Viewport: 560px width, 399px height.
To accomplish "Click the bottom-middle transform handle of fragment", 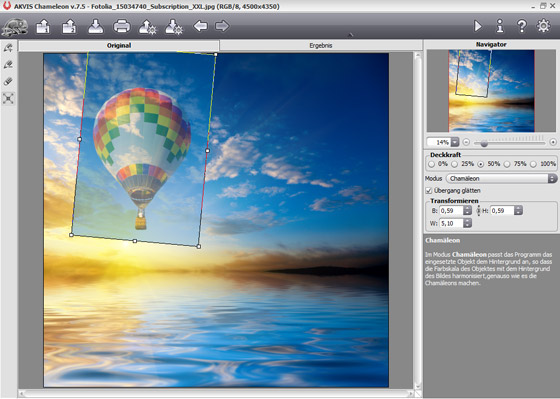I will 135,241.
